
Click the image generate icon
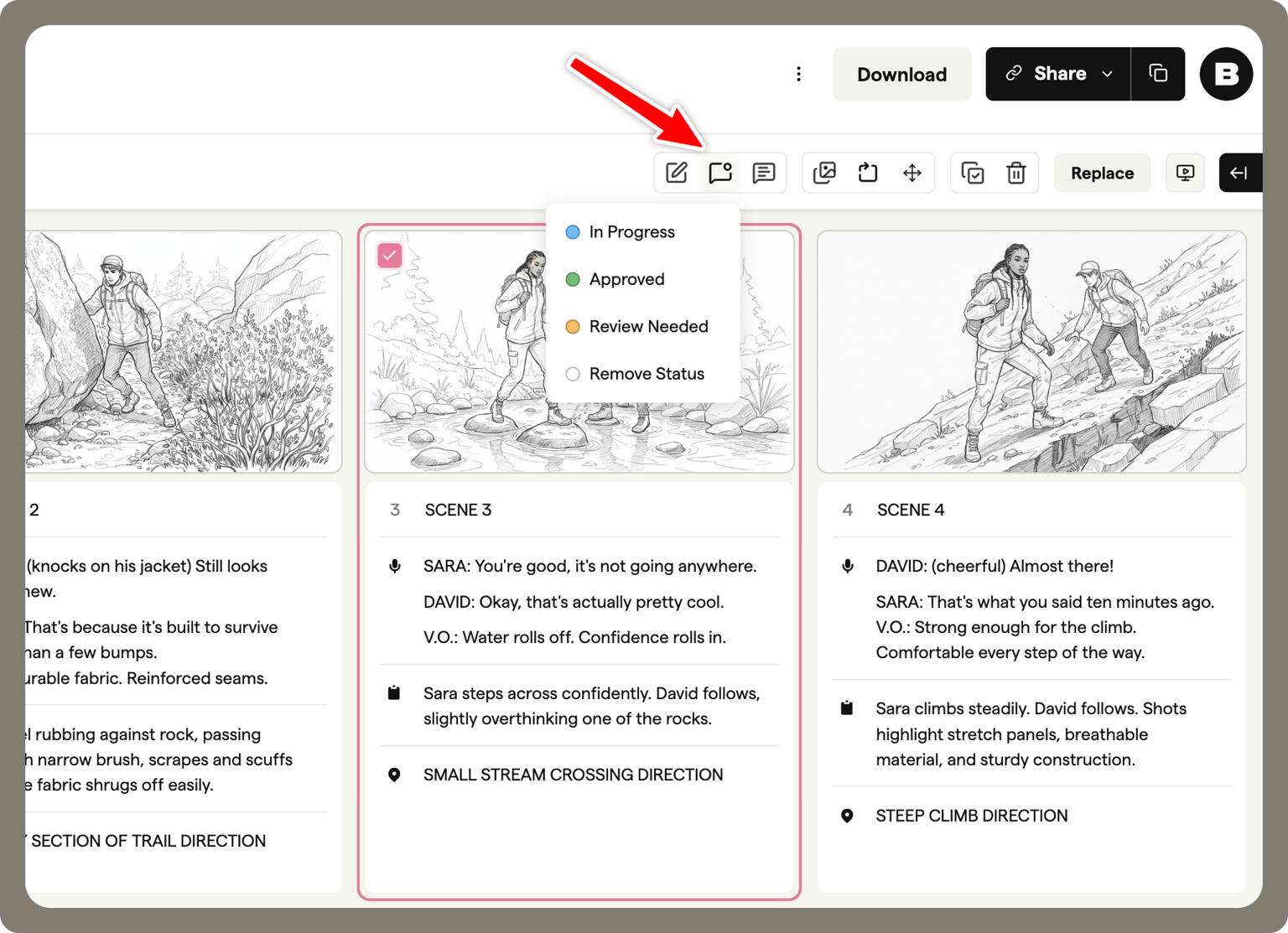824,173
